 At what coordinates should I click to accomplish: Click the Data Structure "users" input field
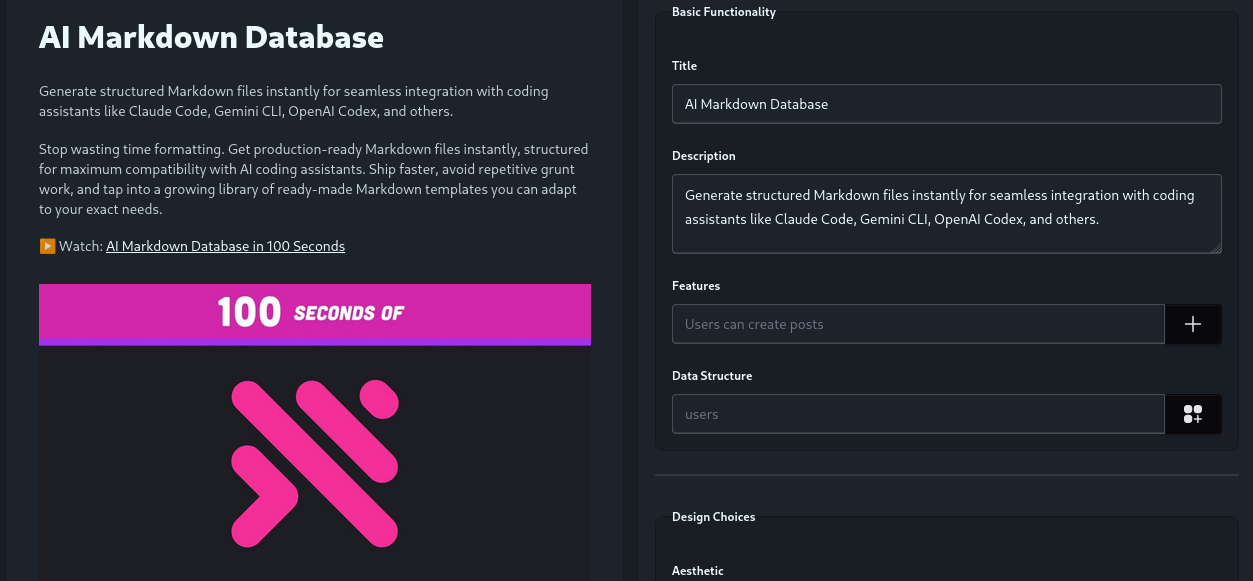(x=918, y=414)
